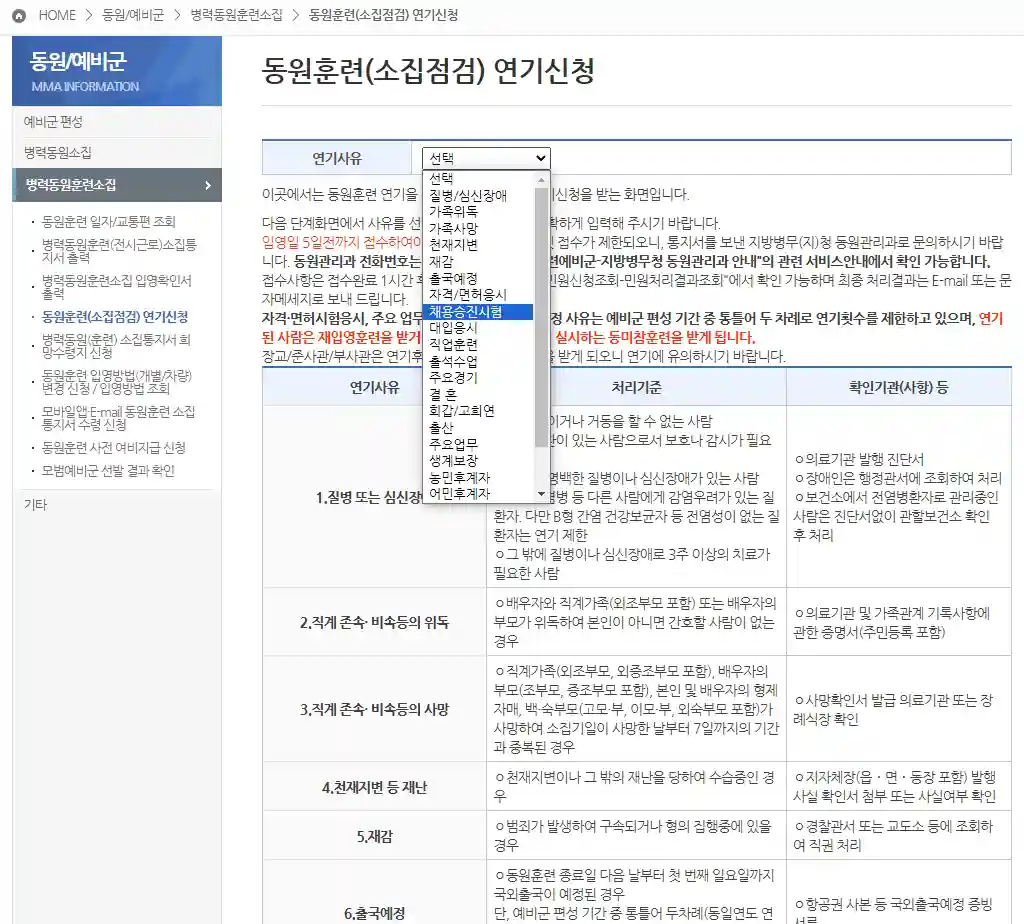This screenshot has height=924, width=1024.
Task: Select 동원훈련(소집점검) 연기신청 in sidebar
Action: (115, 317)
